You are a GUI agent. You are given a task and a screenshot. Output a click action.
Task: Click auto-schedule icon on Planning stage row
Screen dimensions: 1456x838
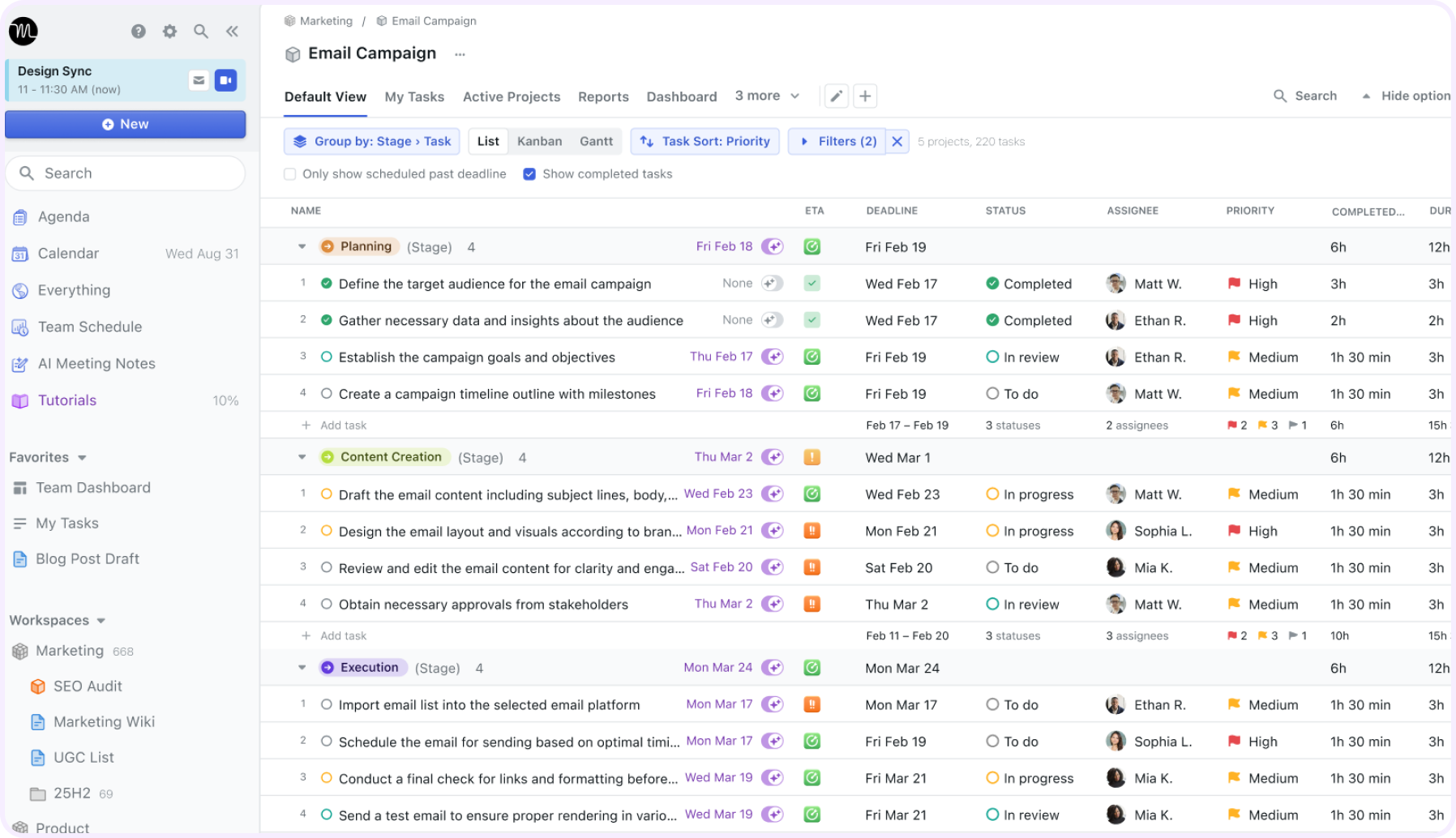point(773,246)
